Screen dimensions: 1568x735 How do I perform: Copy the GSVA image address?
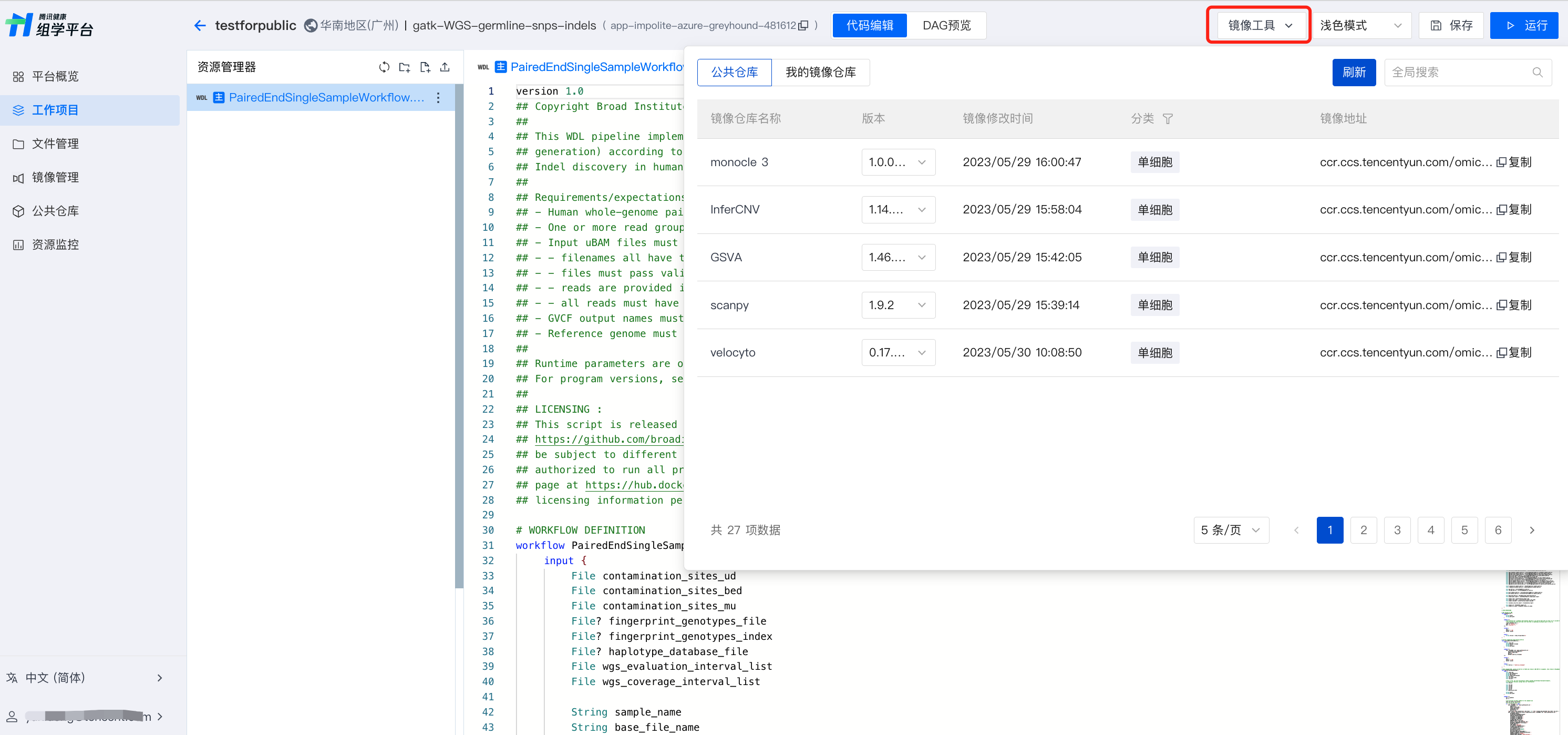pyautogui.click(x=1514, y=257)
